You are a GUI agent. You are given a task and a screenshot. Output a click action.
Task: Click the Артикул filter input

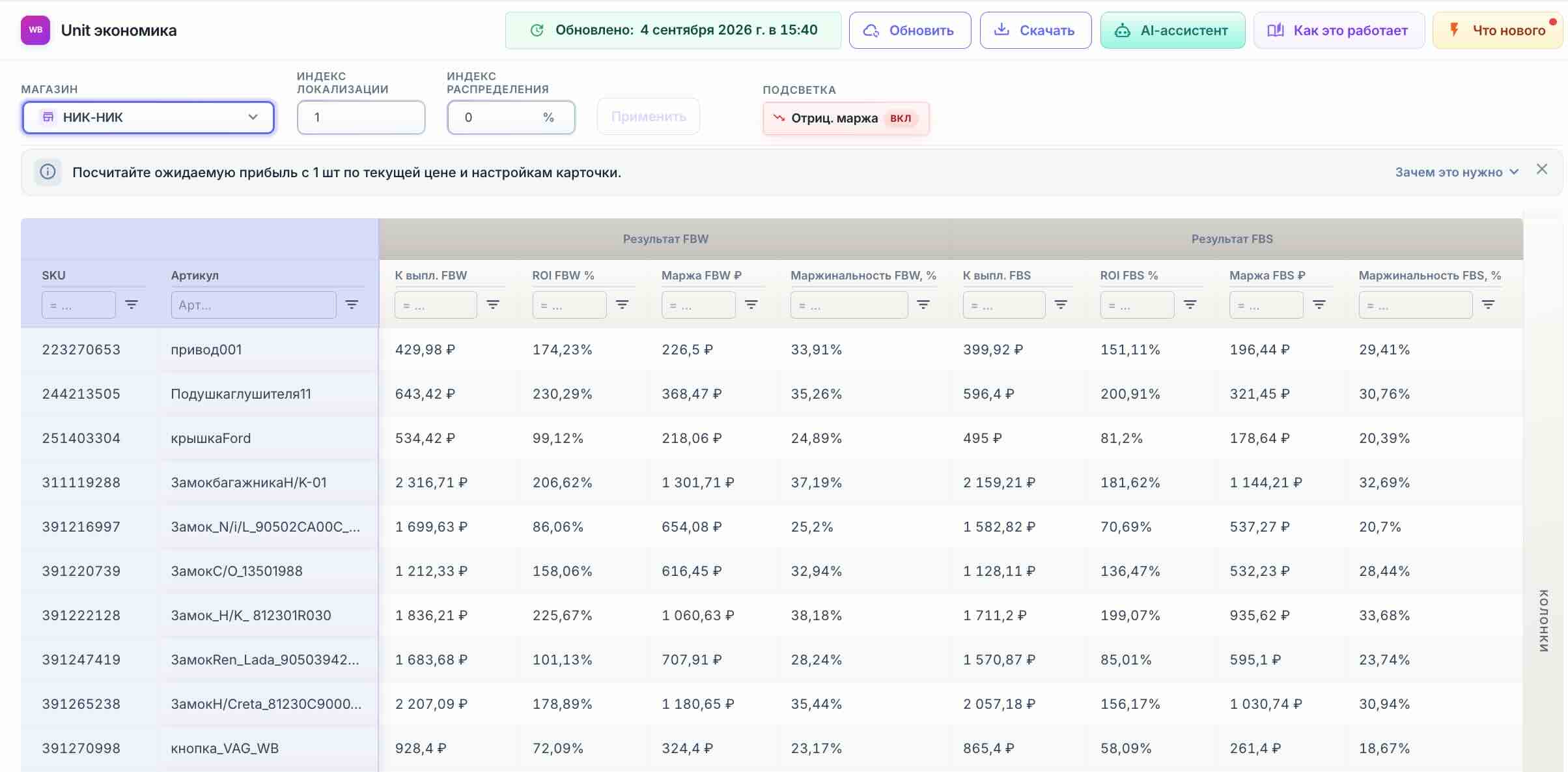(253, 305)
